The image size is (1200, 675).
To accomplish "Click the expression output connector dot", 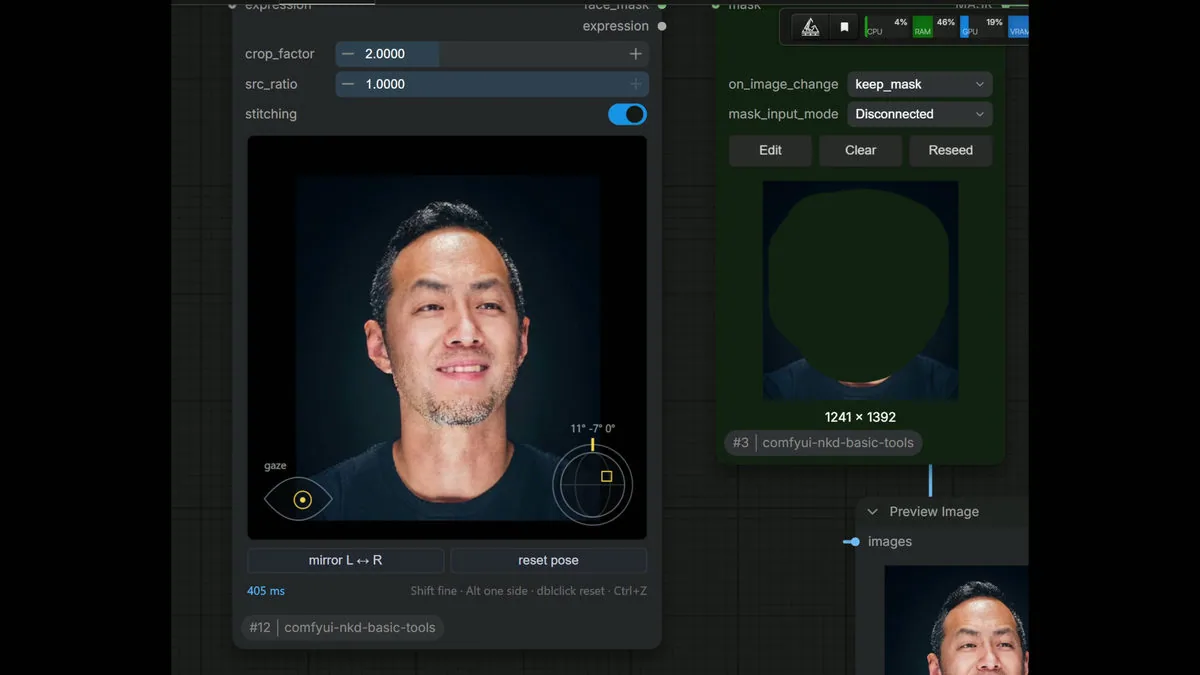I will coord(662,26).
